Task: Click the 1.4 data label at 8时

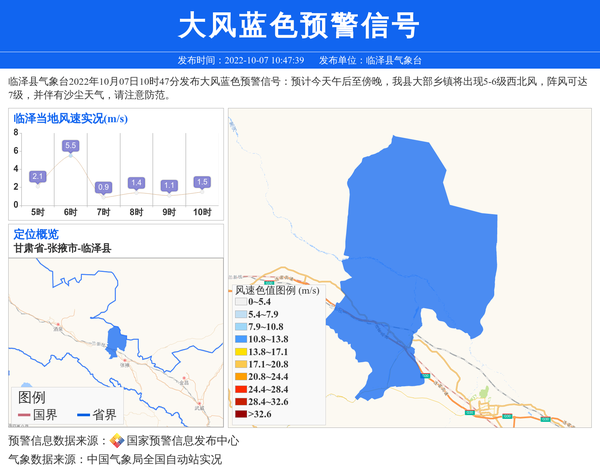Action: coord(136,183)
